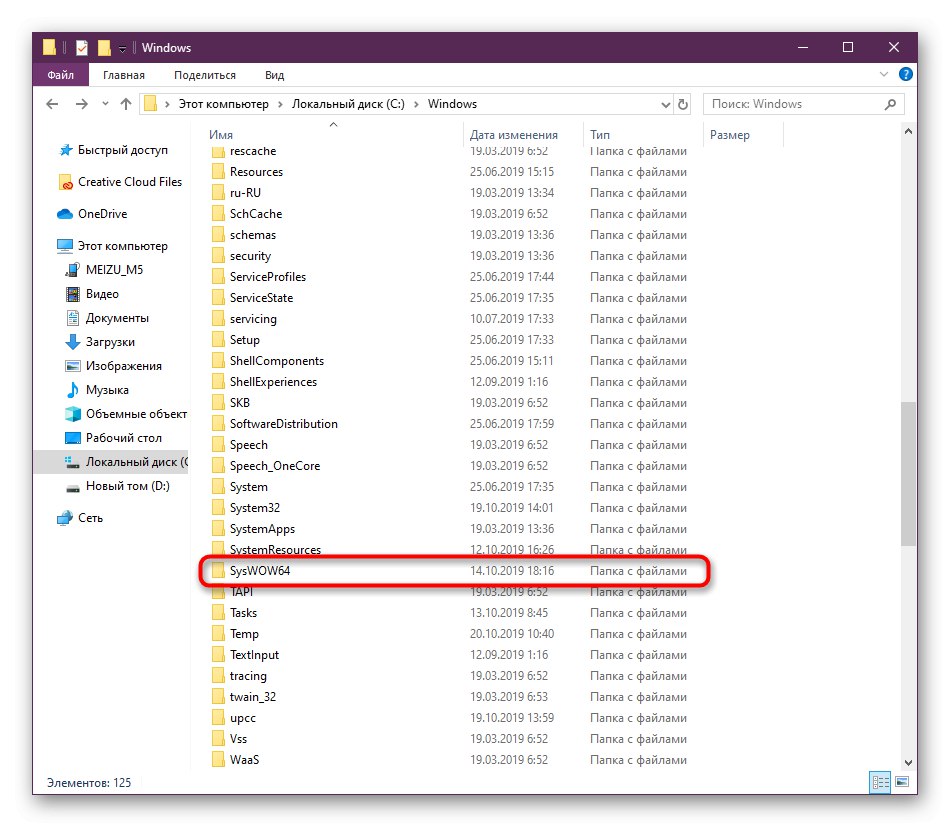
Task: Click the Поиск: Windows search field
Action: [803, 104]
